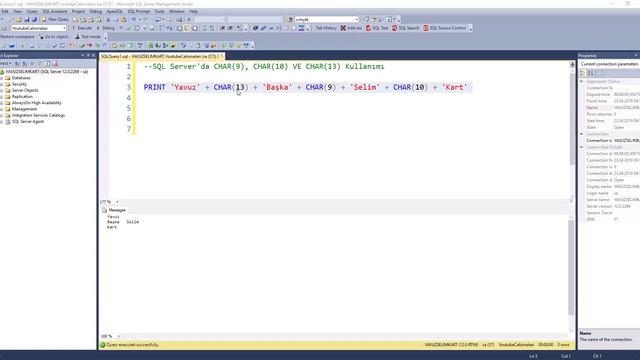Click the Save toolbar icon
The image size is (640, 360).
point(27,19)
